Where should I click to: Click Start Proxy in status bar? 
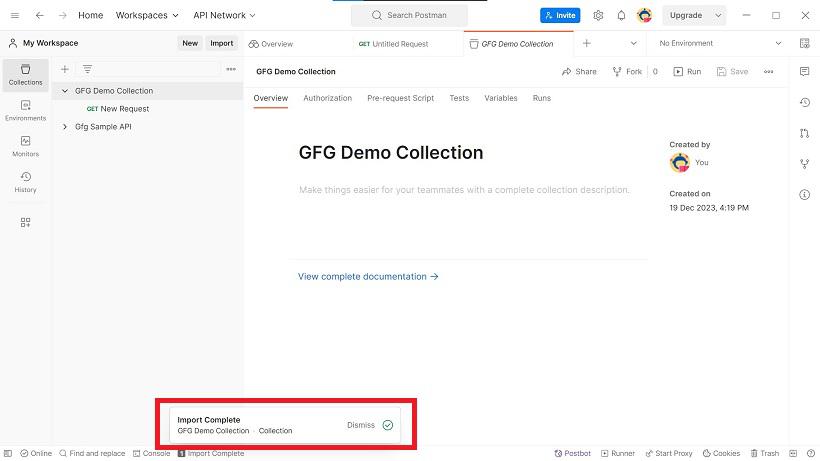669,453
